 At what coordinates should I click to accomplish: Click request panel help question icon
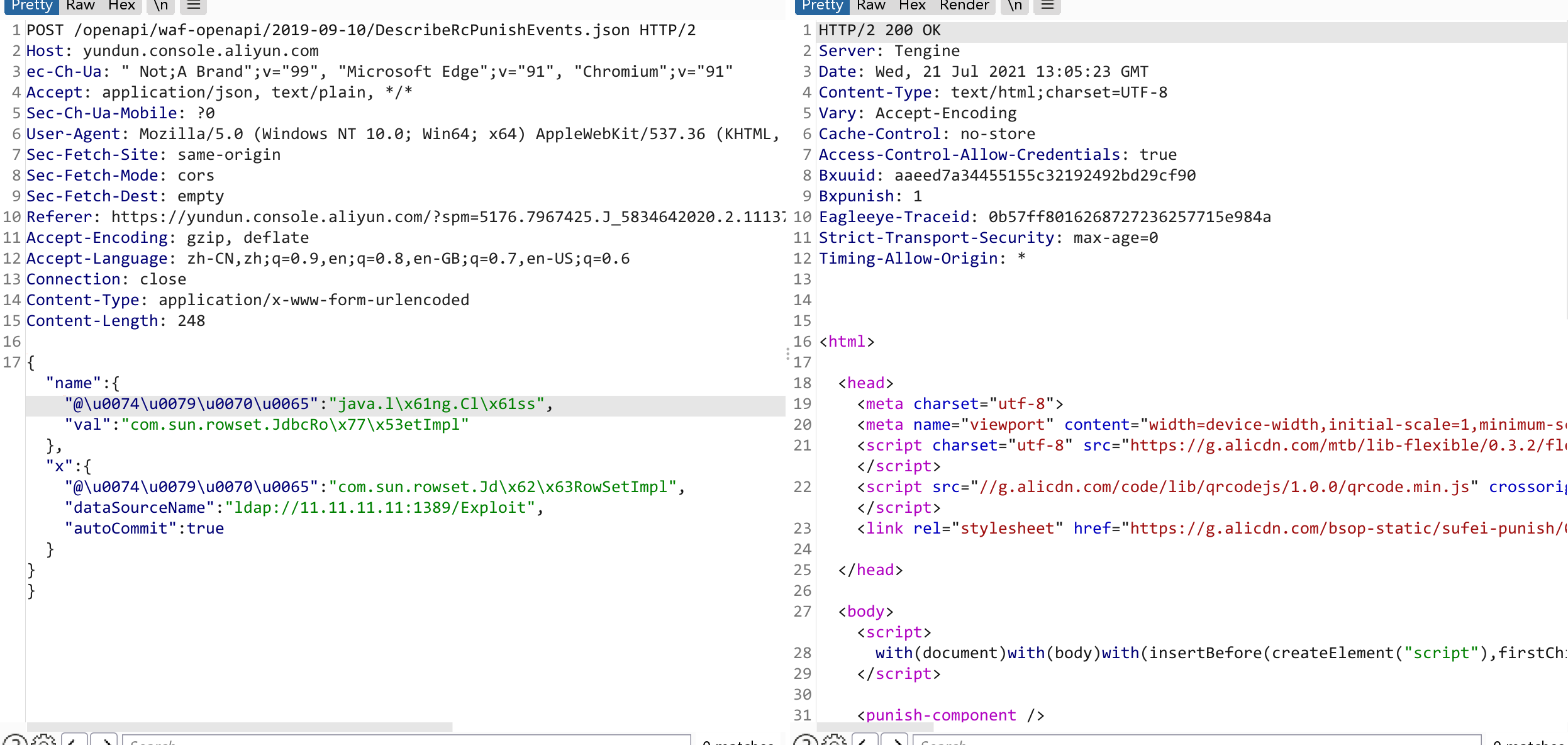point(15,741)
